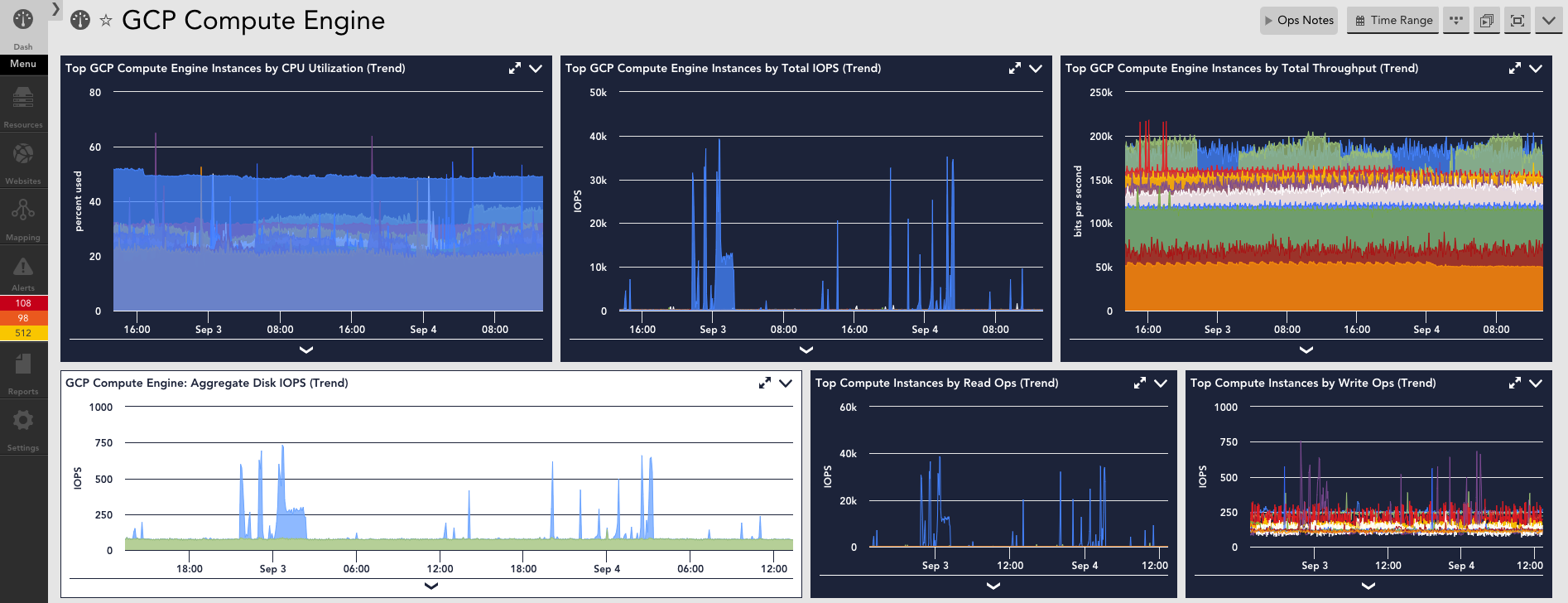Expand the Read Ops widget to full view

pyautogui.click(x=1140, y=383)
